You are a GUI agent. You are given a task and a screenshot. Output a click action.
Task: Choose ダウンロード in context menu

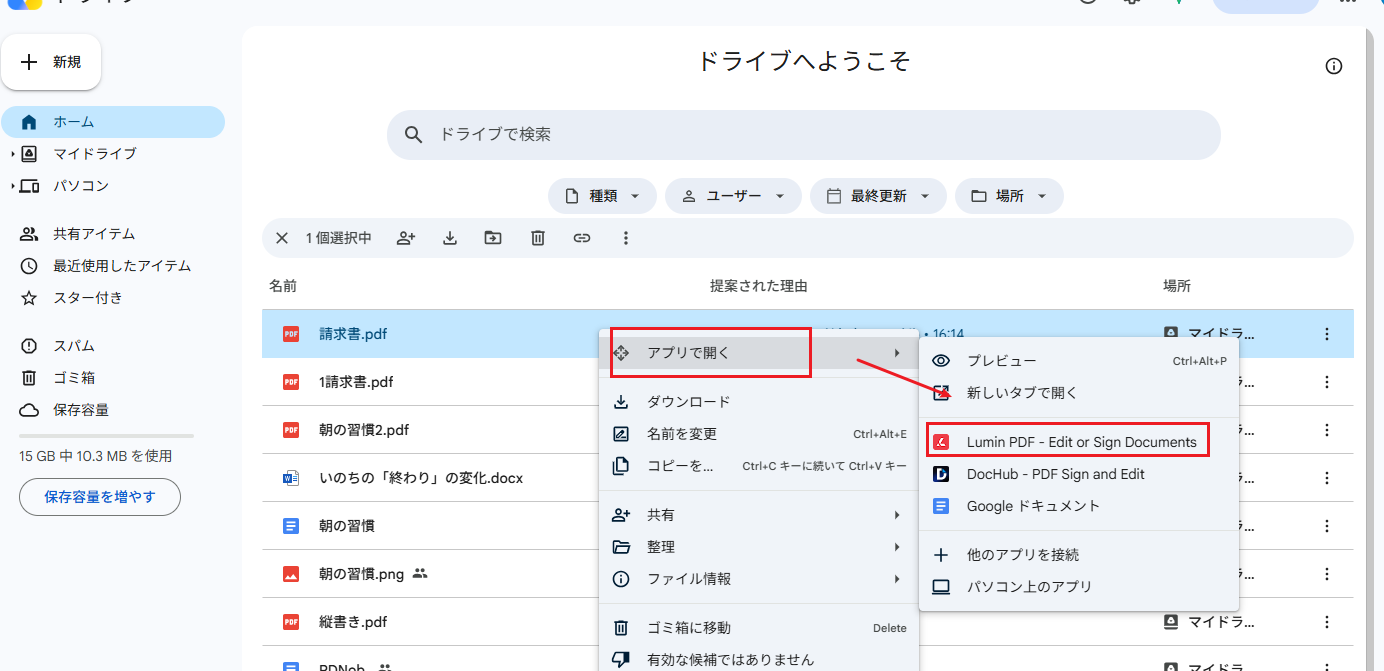(758, 402)
